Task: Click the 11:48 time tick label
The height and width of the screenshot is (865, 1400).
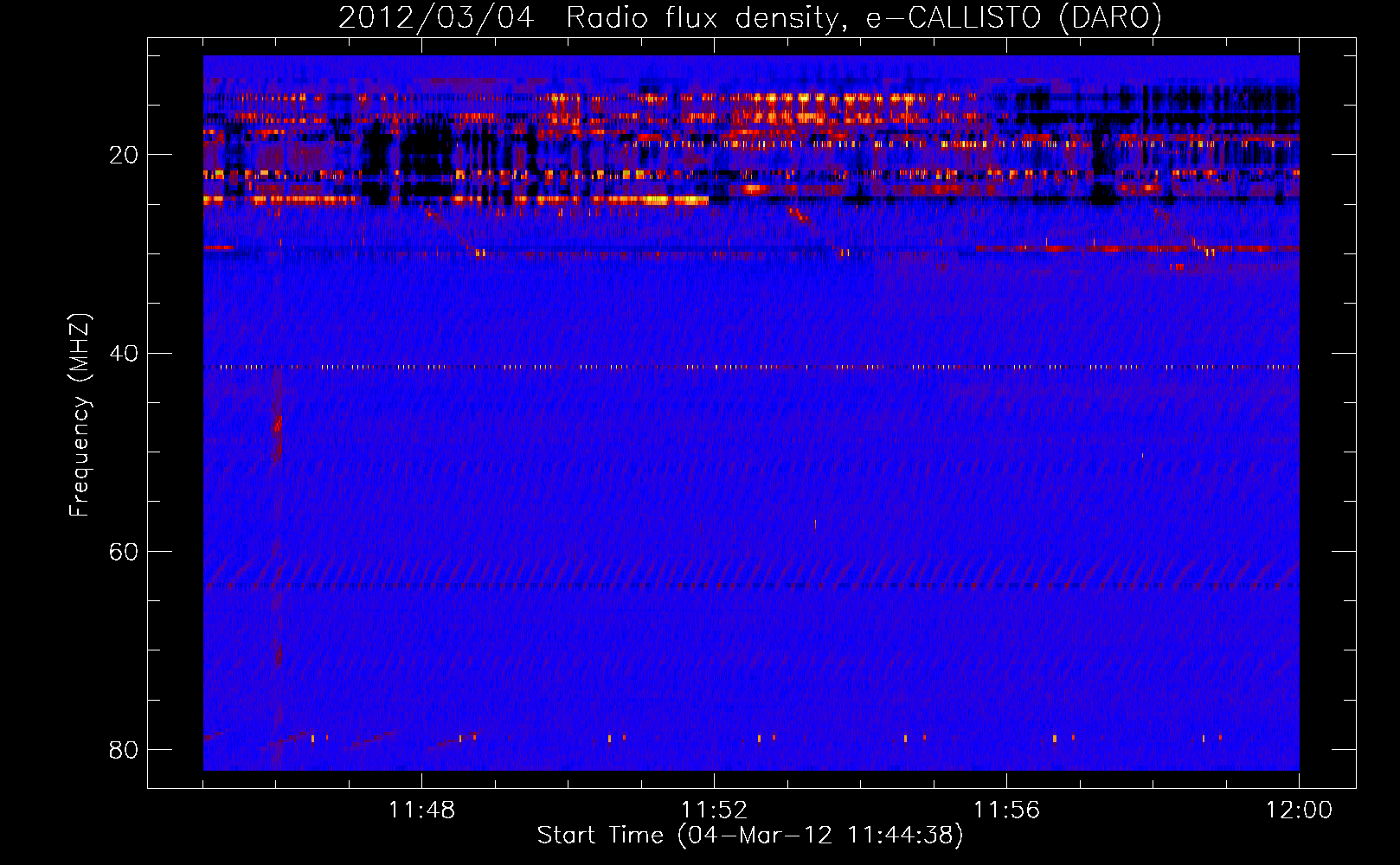Action: (x=421, y=811)
